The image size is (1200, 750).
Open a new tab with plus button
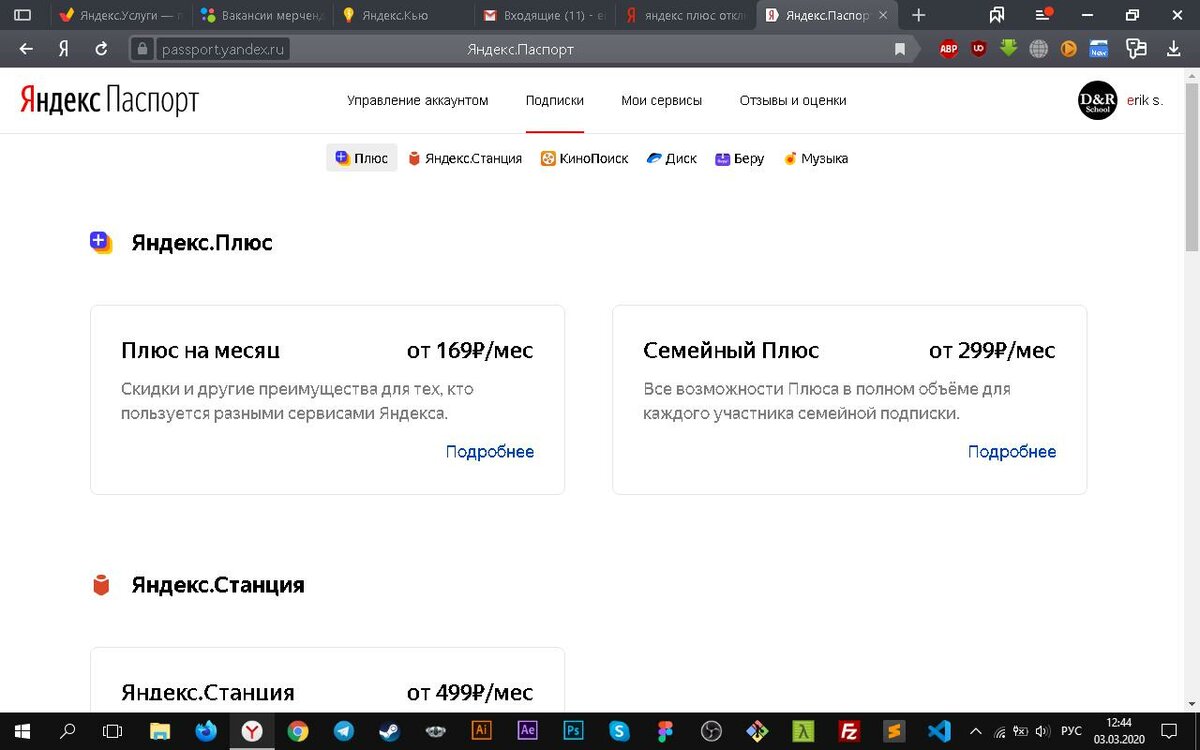pos(919,15)
